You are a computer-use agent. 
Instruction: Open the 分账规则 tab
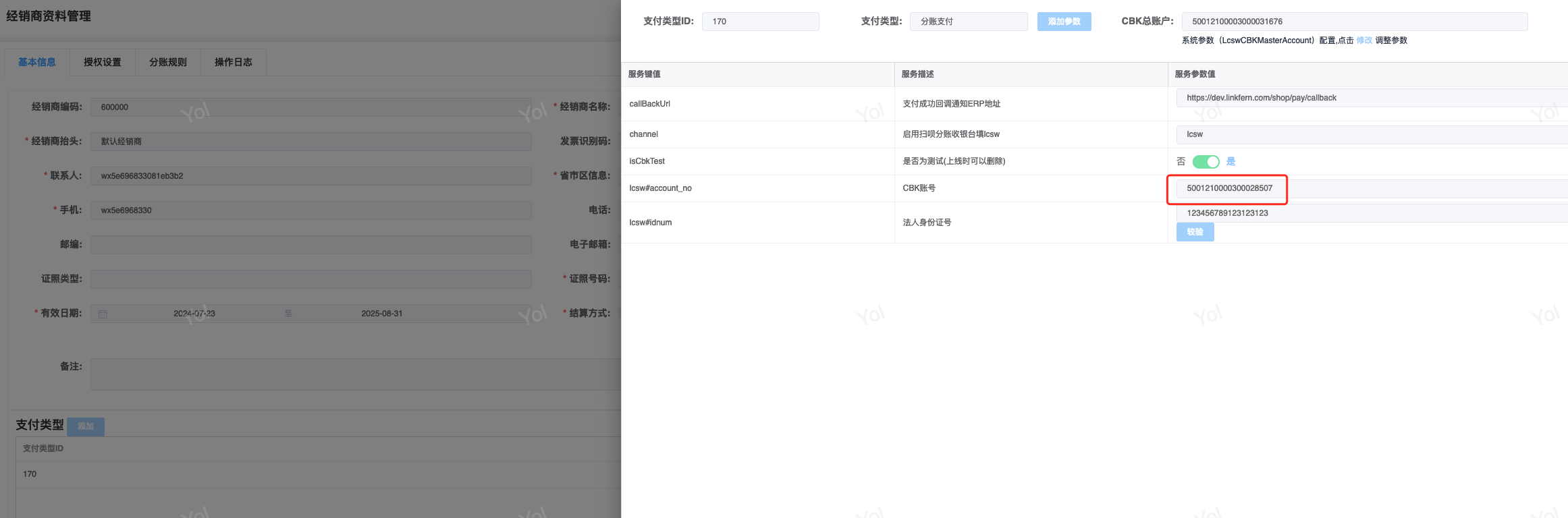(168, 62)
